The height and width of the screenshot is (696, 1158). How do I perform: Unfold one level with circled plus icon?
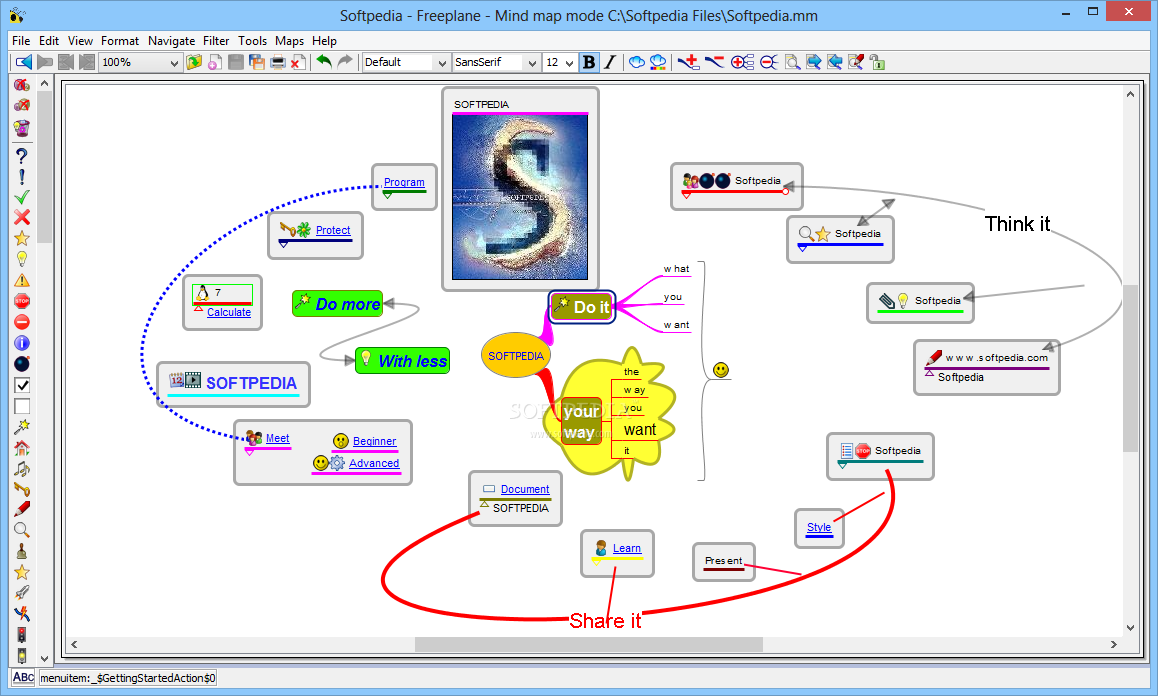pos(742,62)
